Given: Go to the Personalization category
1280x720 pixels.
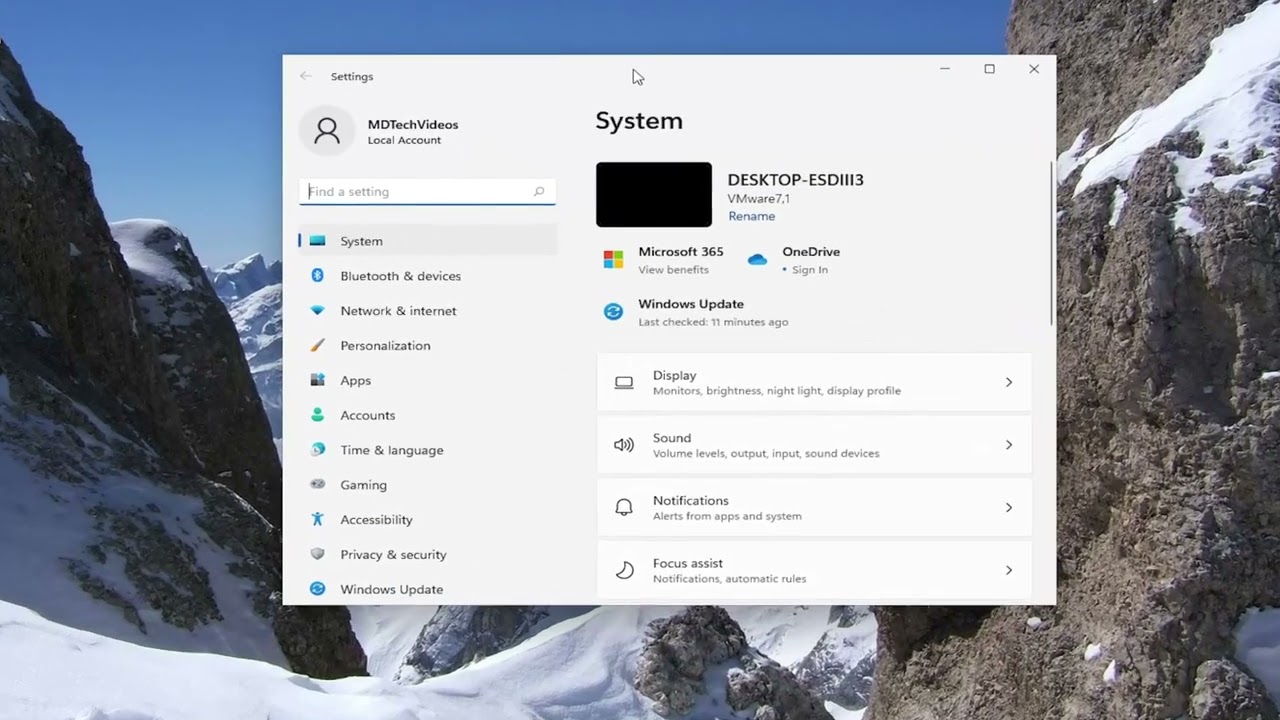Looking at the screenshot, I should (x=427, y=345).
